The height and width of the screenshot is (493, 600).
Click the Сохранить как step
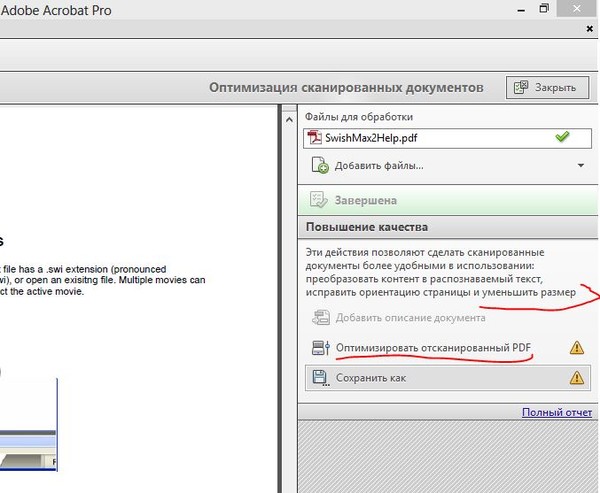(x=447, y=378)
